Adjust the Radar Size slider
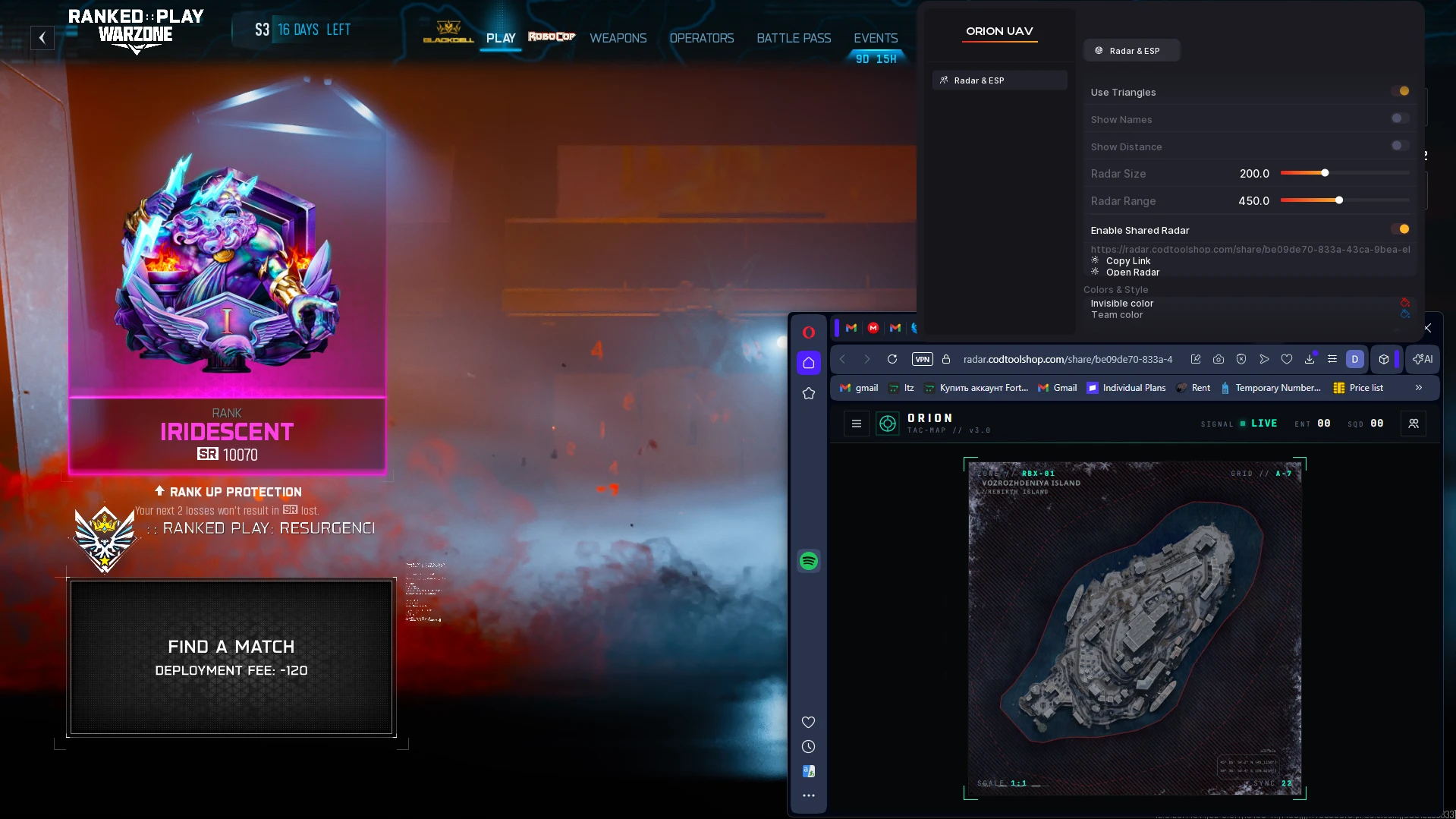This screenshot has height=819, width=1456. 1344,173
